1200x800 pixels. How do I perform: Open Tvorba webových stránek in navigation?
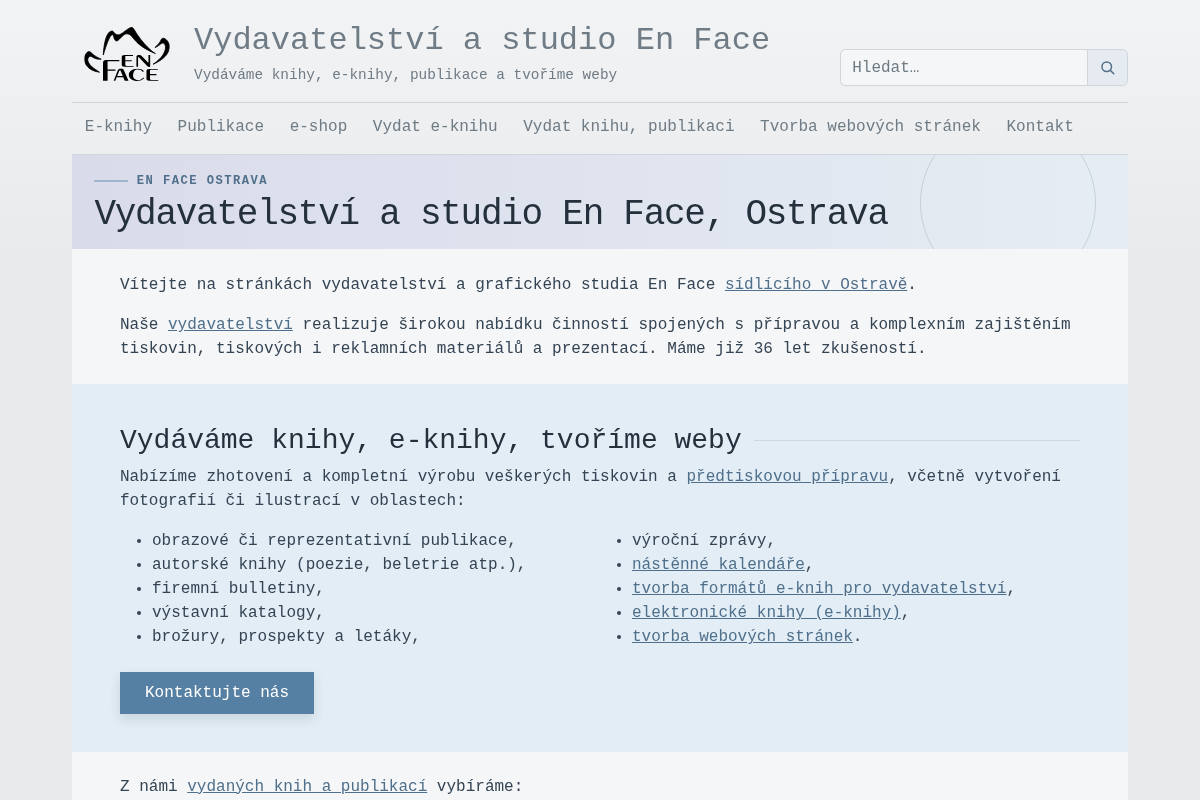[x=870, y=127]
